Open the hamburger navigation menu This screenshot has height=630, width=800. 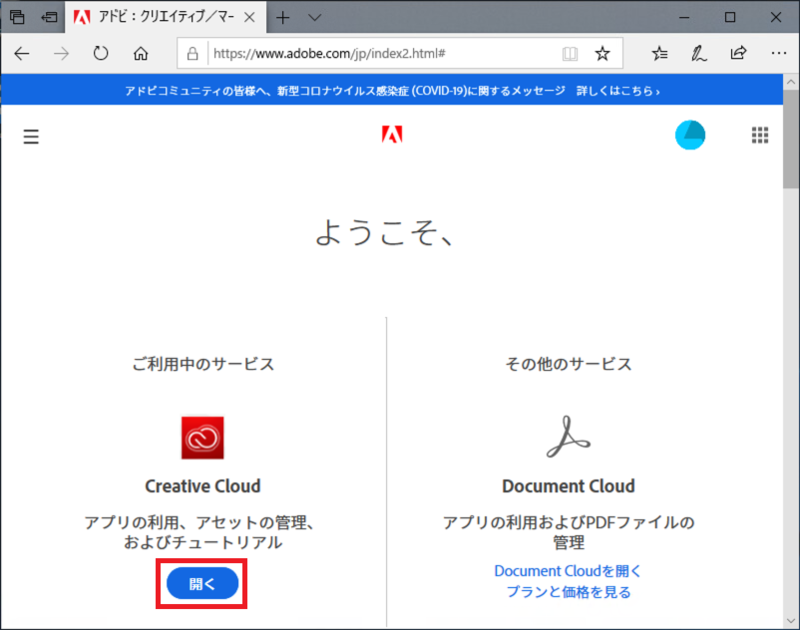pyautogui.click(x=31, y=137)
